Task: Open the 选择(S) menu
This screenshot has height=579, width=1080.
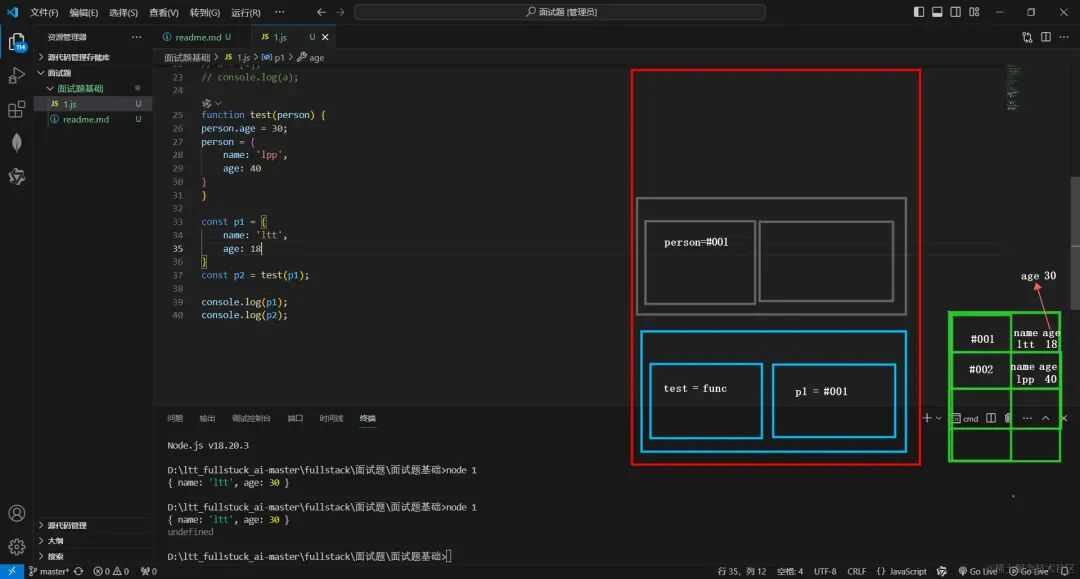Action: tap(123, 12)
